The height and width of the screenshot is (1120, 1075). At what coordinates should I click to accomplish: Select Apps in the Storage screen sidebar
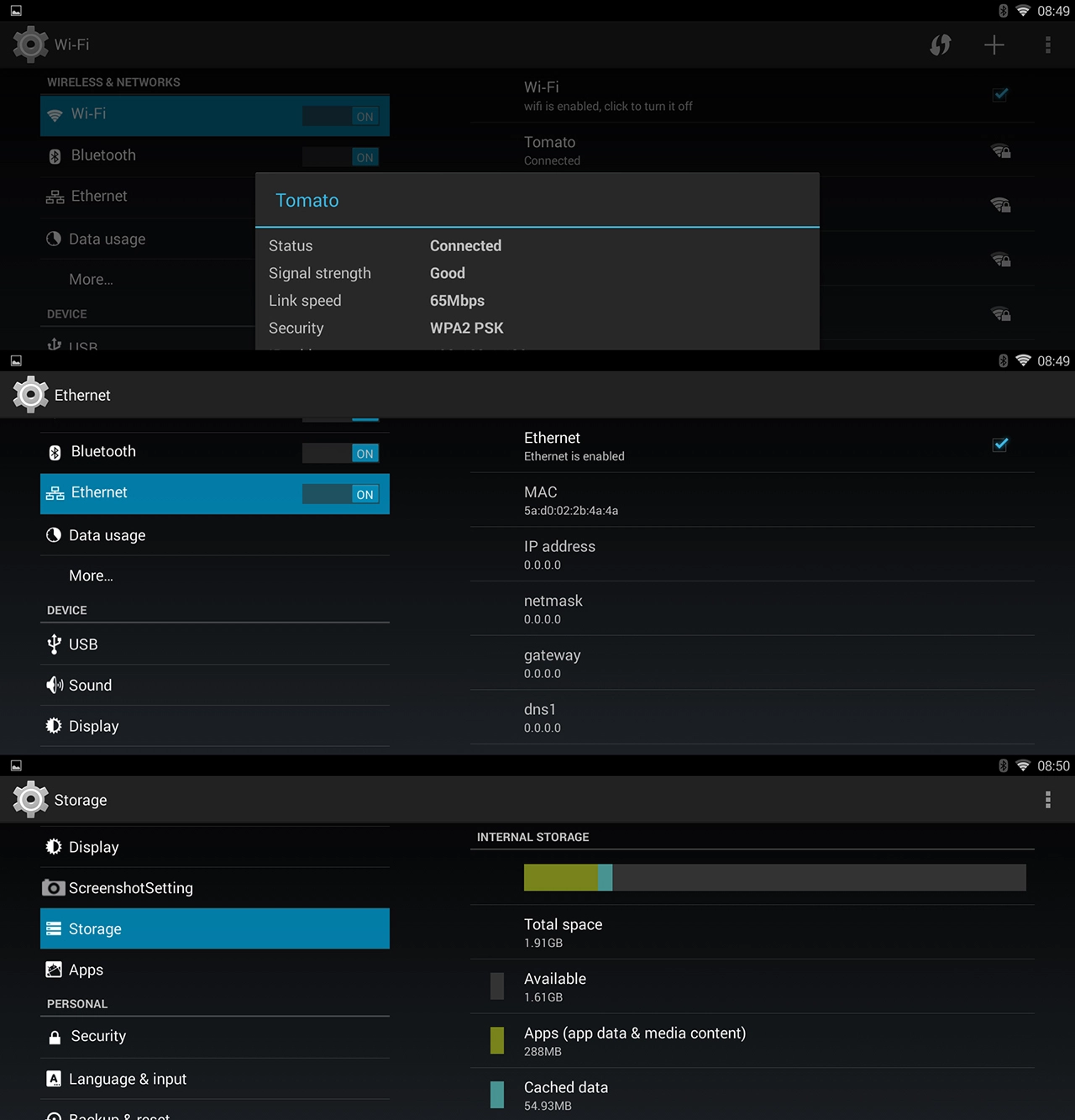point(215,970)
